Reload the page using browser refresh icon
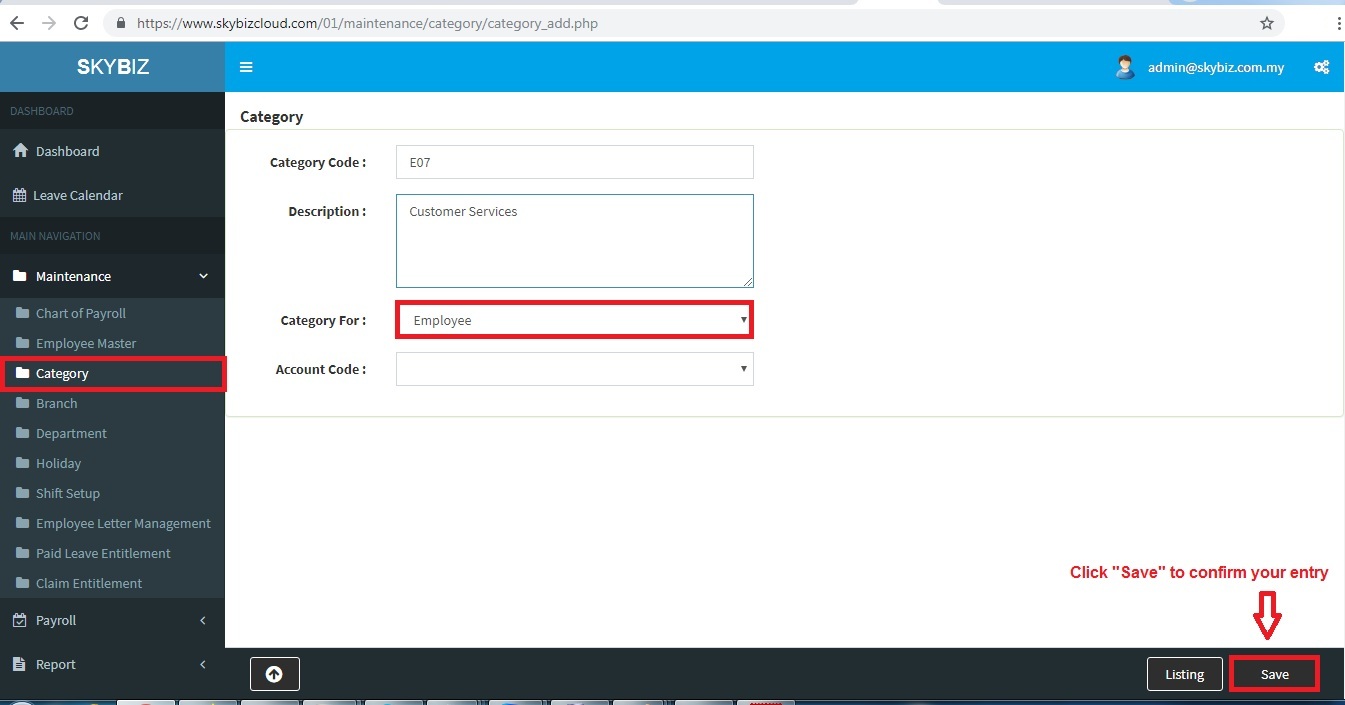The width and height of the screenshot is (1345, 705). (81, 23)
